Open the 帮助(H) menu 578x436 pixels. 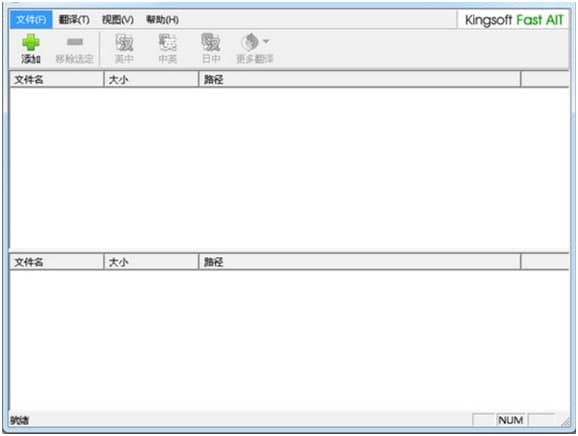[162, 20]
